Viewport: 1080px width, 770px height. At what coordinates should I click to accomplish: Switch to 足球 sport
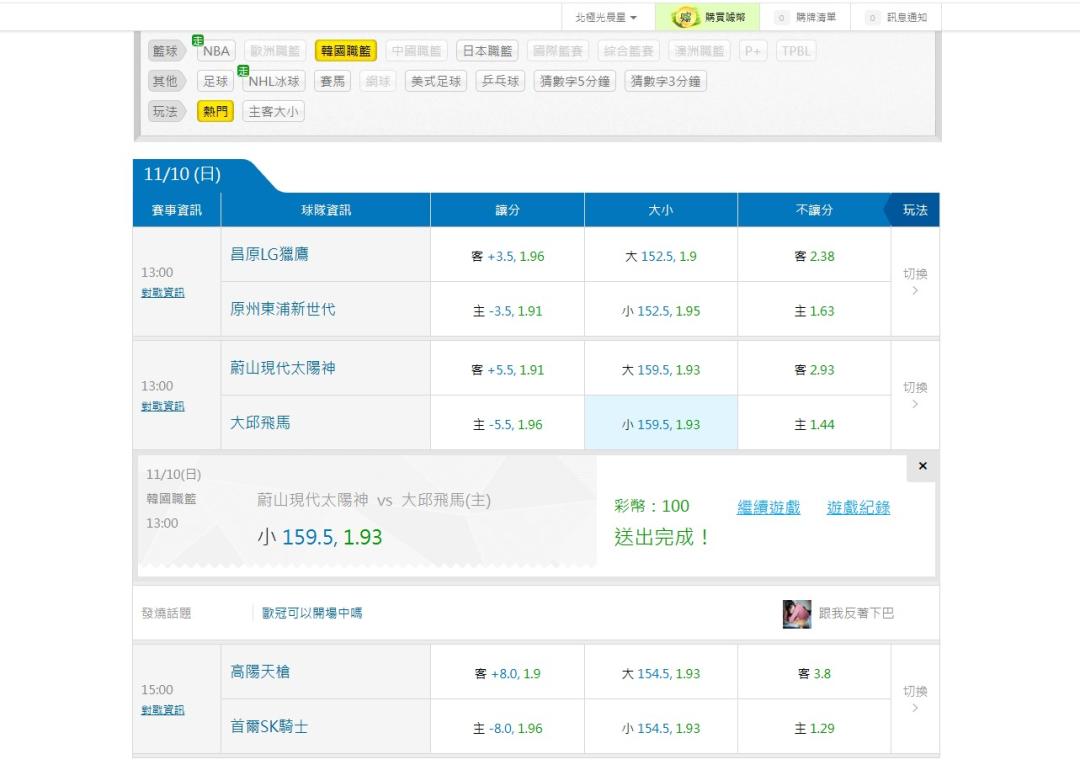click(x=216, y=81)
